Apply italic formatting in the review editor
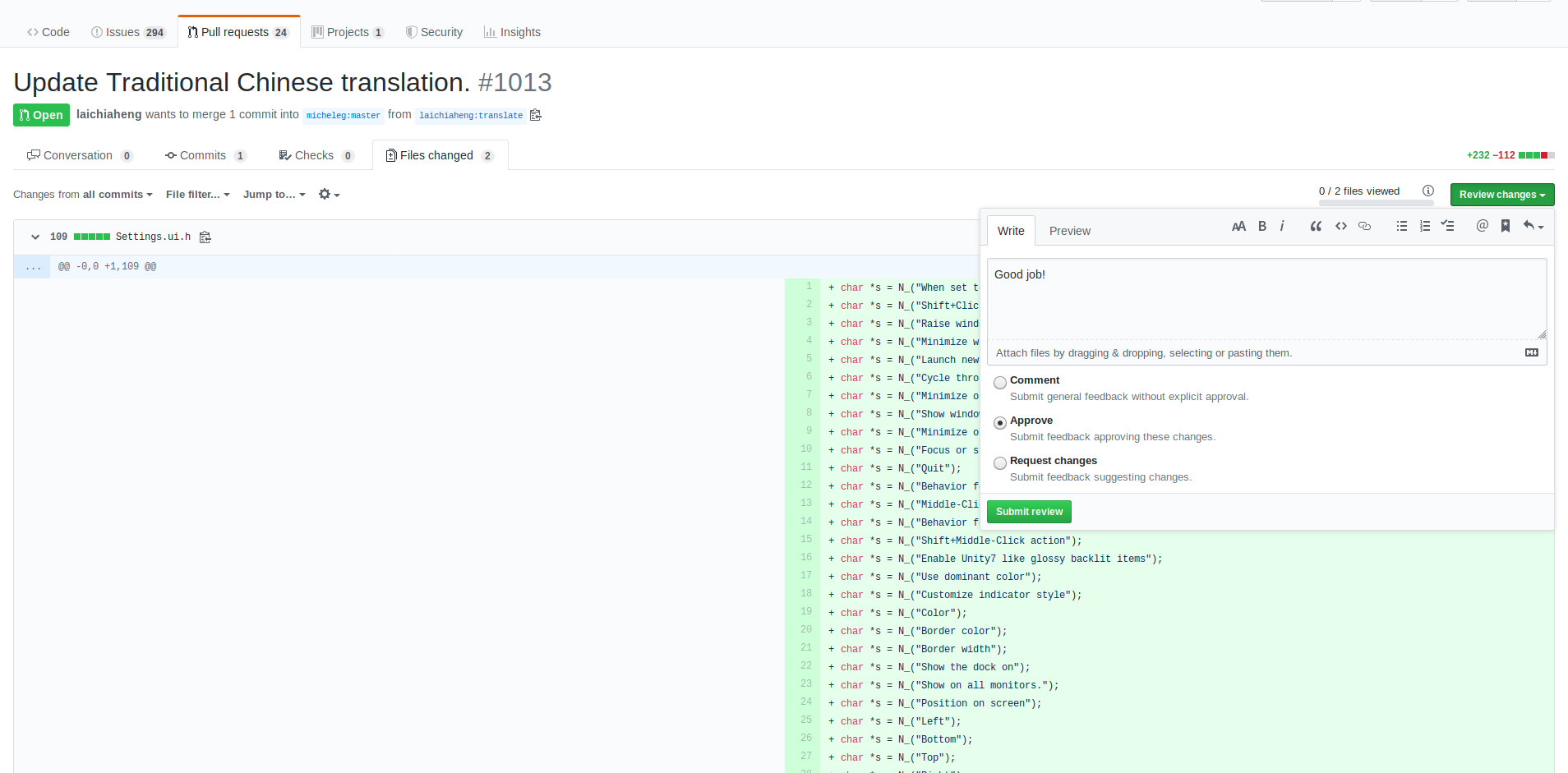The image size is (1568, 773). pos(1282,227)
